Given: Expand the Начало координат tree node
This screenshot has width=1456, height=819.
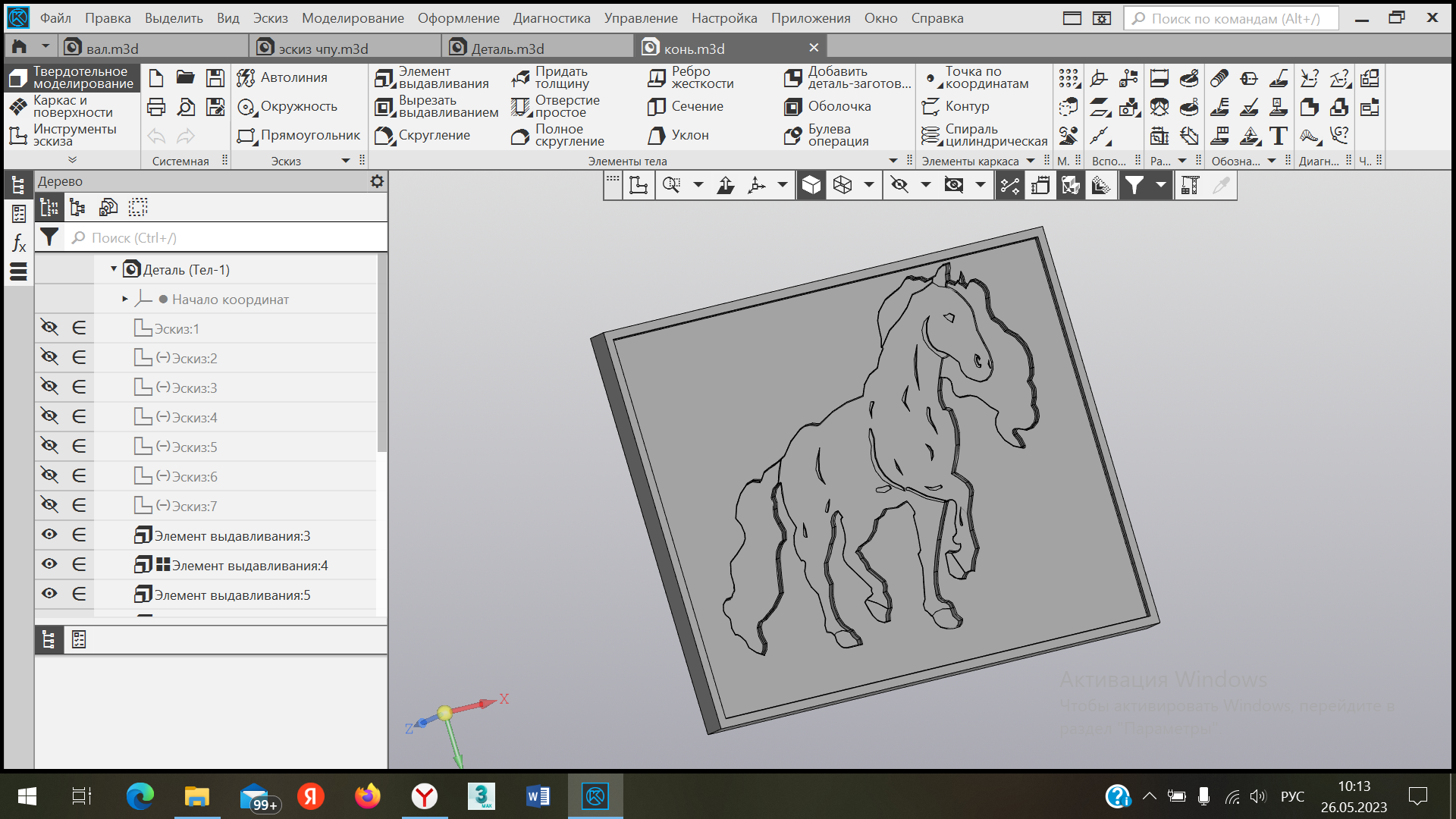Looking at the screenshot, I should pyautogui.click(x=125, y=300).
